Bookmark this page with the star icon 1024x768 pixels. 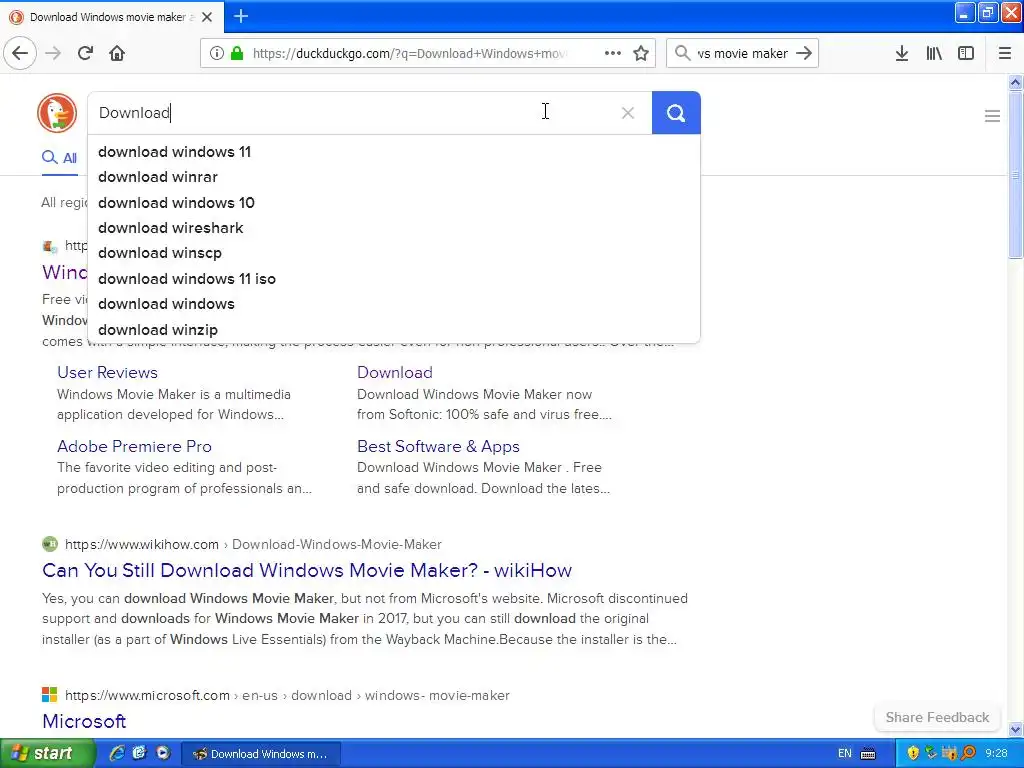(x=641, y=53)
